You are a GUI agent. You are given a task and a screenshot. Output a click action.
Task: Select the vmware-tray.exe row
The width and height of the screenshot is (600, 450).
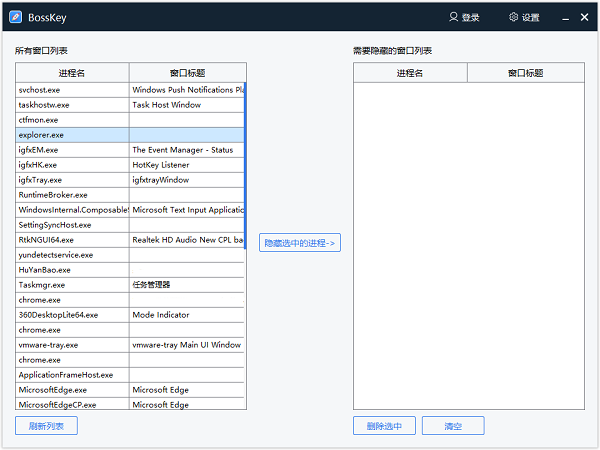tap(130, 345)
